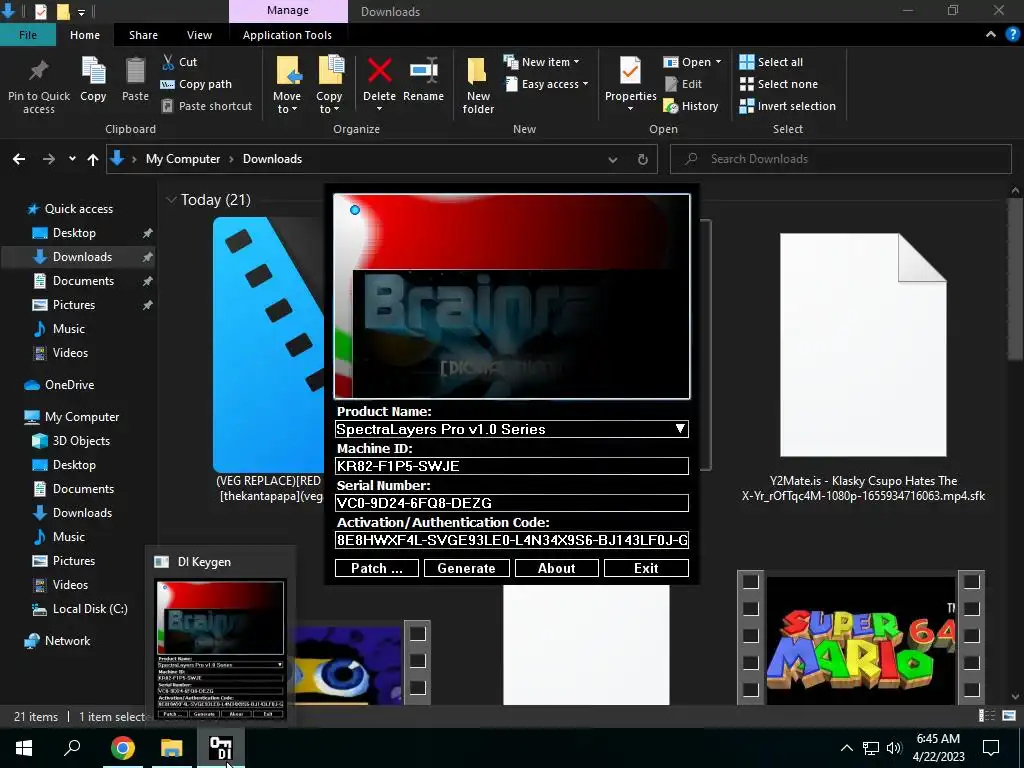This screenshot has height=768, width=1024.
Task: Switch to the View tab
Action: (199, 35)
